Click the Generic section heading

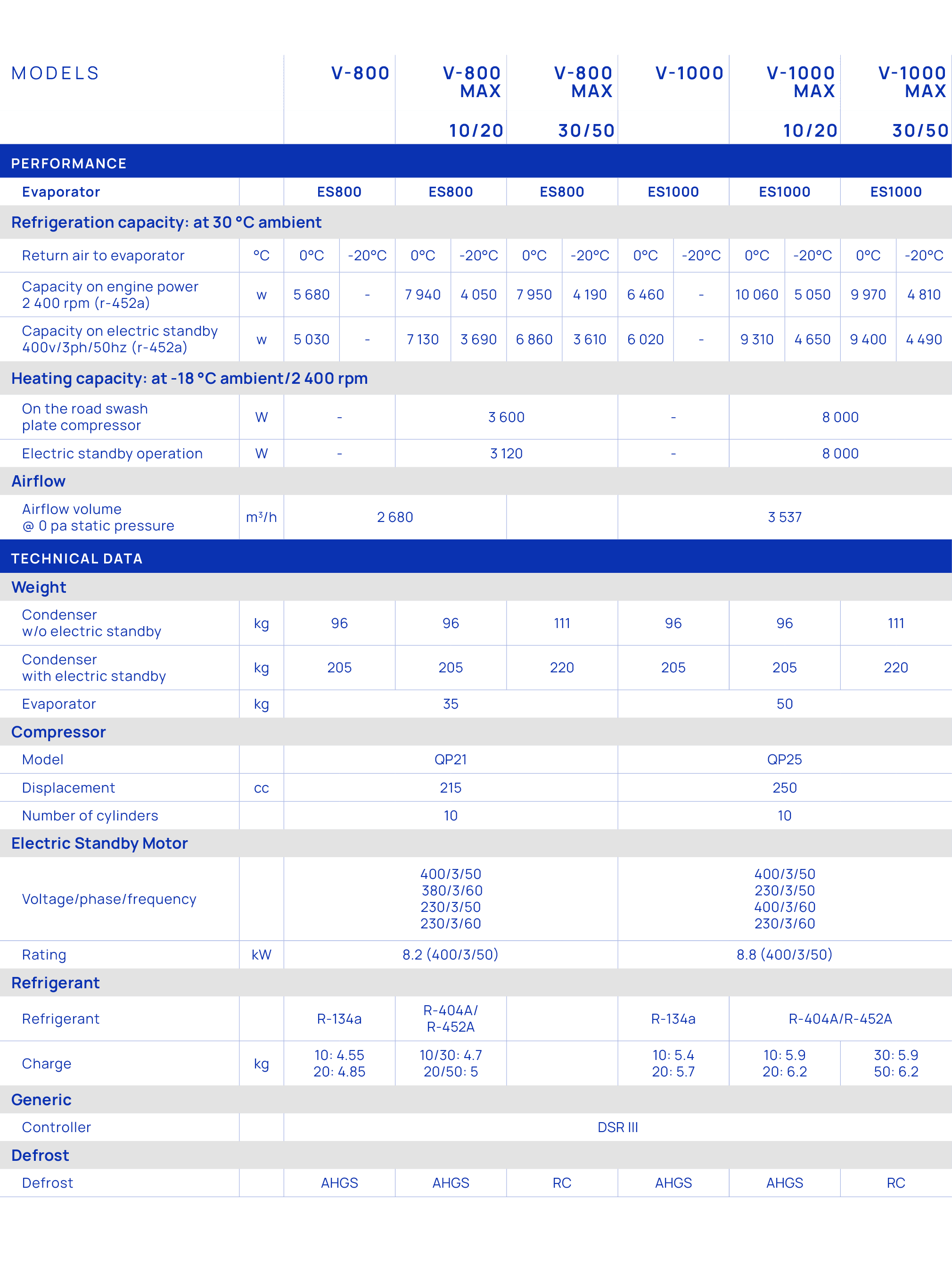pyautogui.click(x=41, y=1100)
